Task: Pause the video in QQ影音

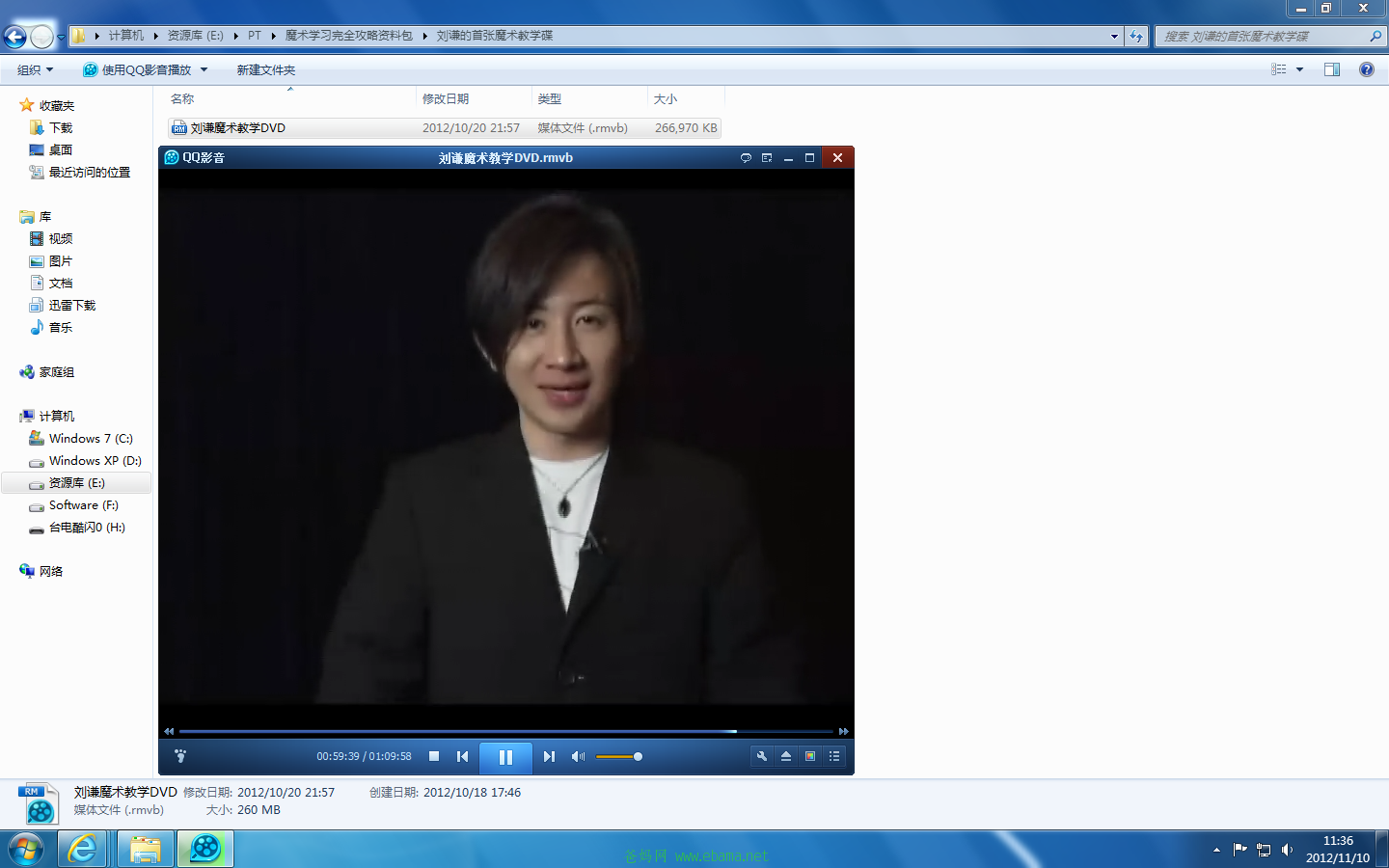Action: click(505, 757)
